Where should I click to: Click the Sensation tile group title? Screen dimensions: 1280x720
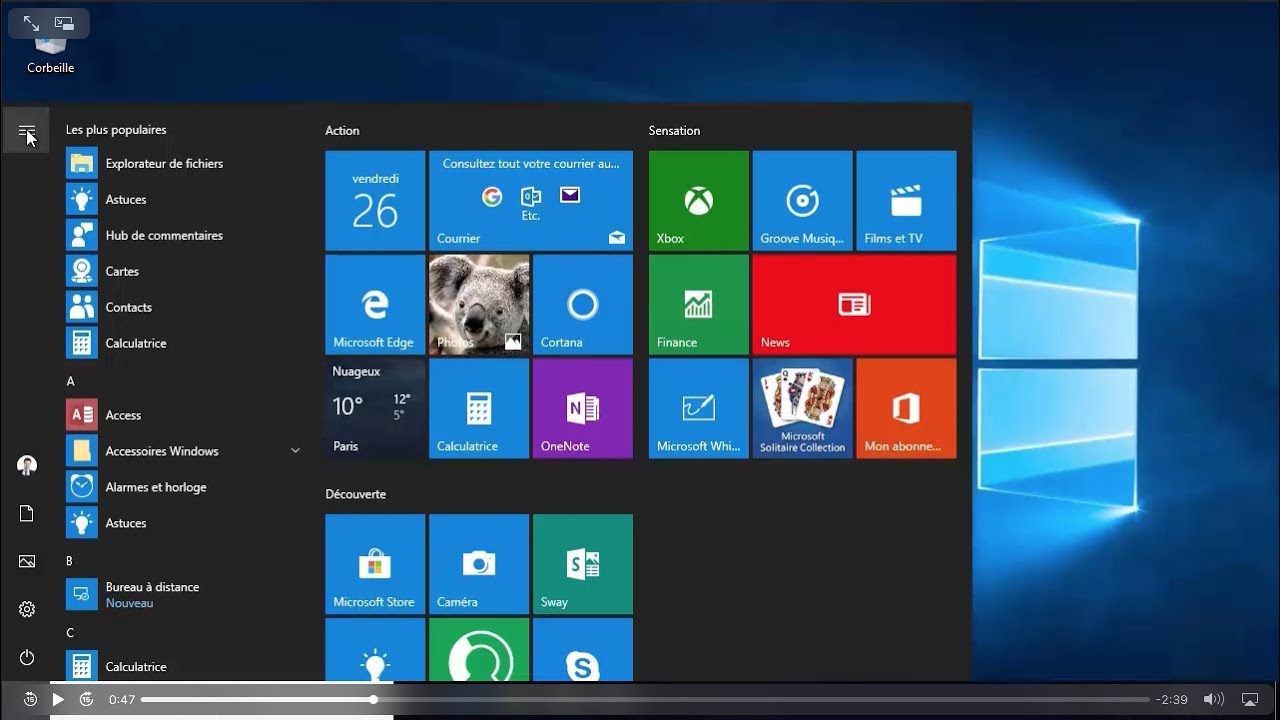click(674, 131)
